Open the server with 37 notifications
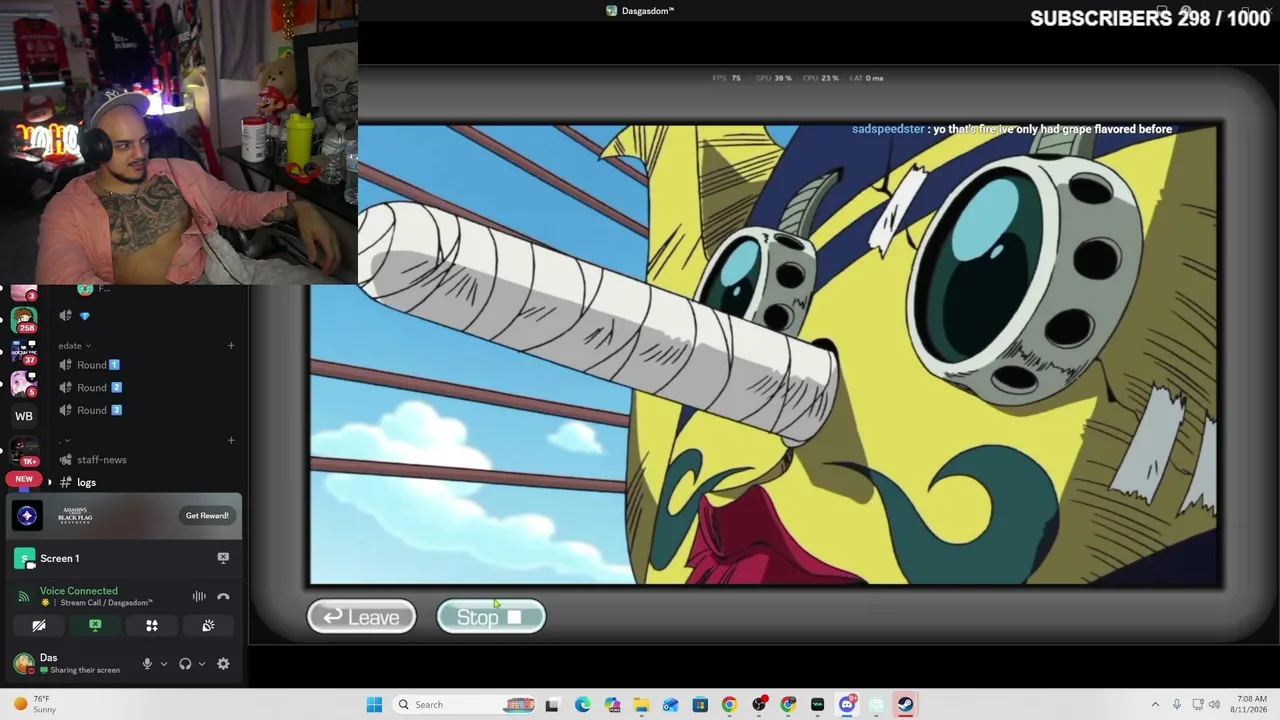This screenshot has width=1280, height=720. [24, 352]
